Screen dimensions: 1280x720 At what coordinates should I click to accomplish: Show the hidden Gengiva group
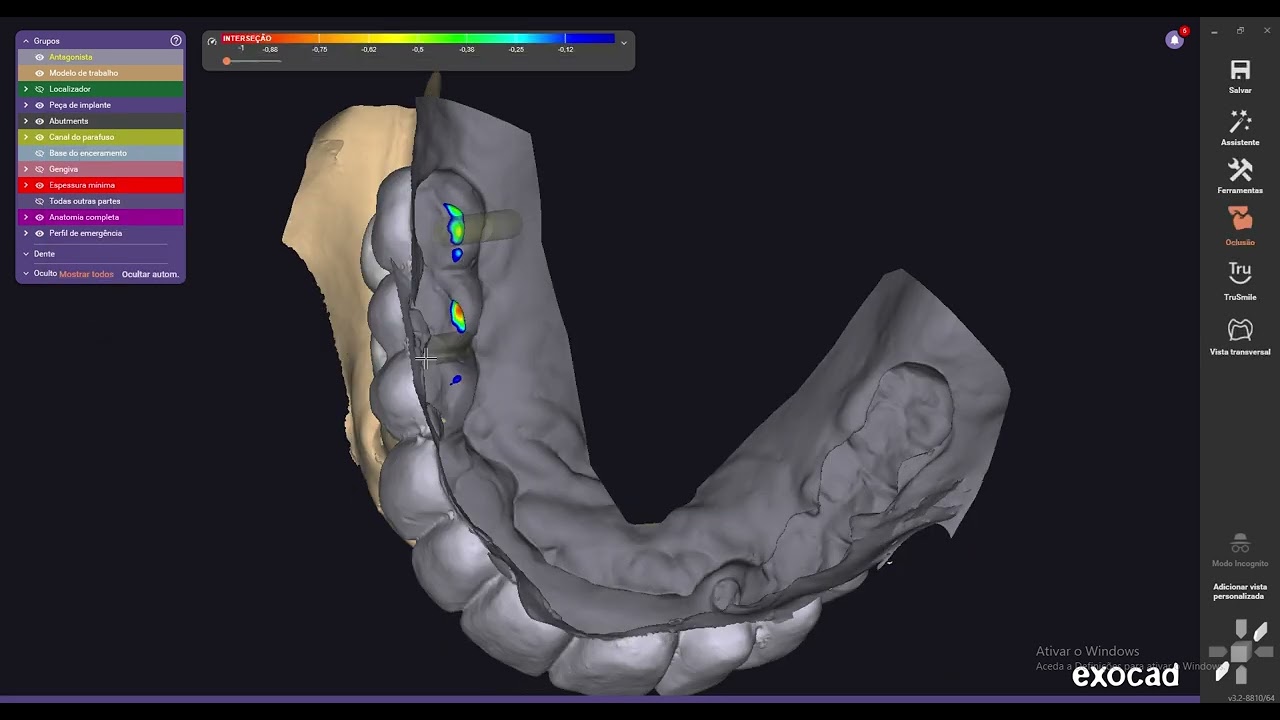tap(40, 169)
